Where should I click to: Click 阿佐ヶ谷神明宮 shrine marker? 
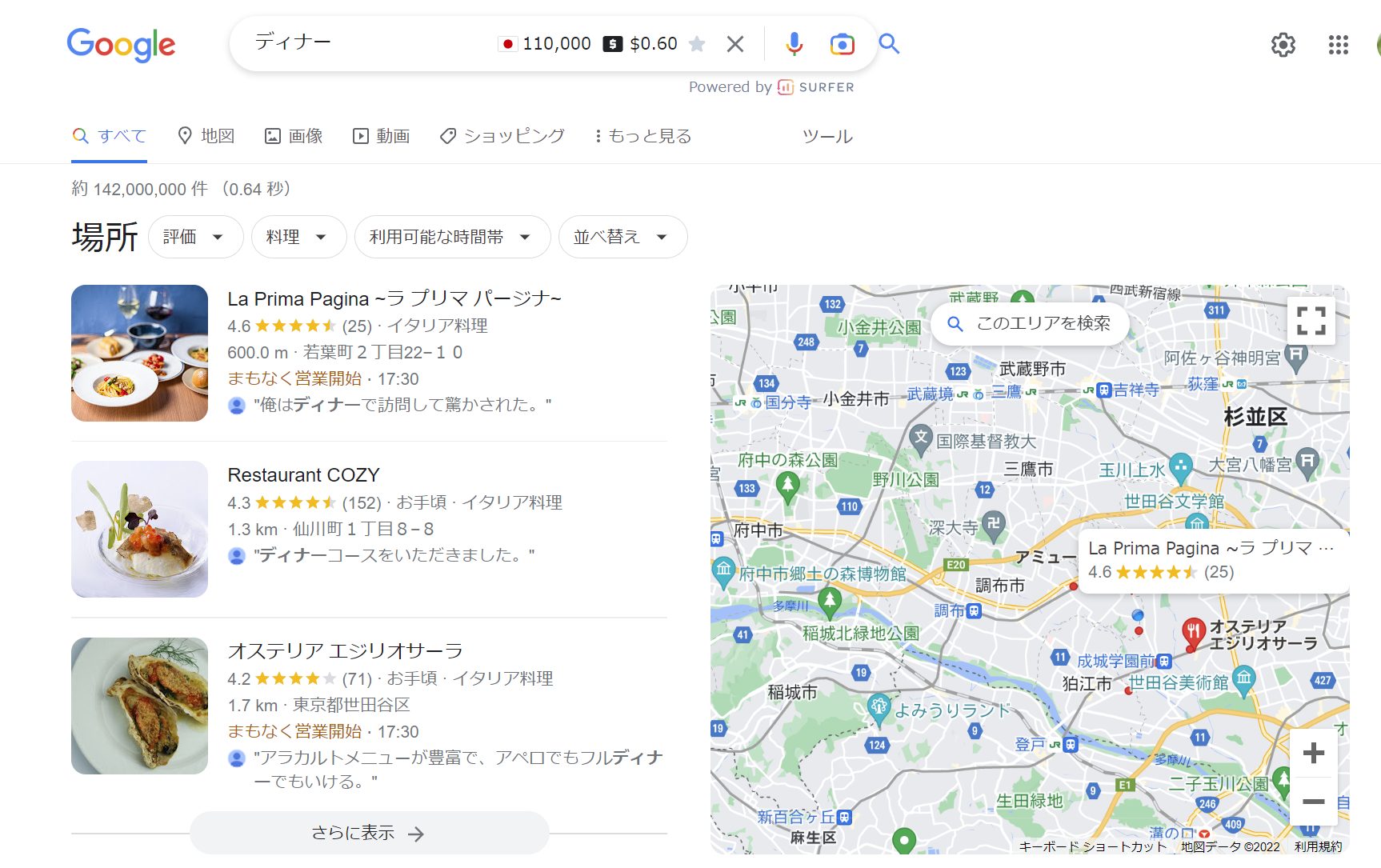pos(1296,357)
